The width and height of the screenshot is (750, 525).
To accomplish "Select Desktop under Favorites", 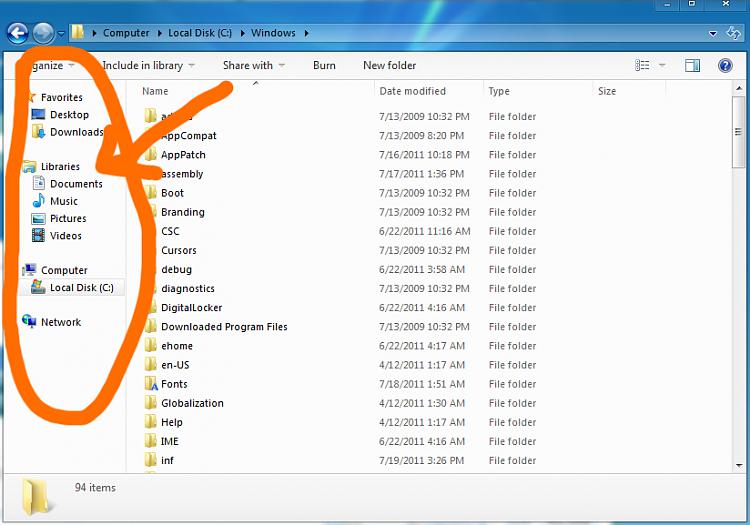I will [x=69, y=115].
